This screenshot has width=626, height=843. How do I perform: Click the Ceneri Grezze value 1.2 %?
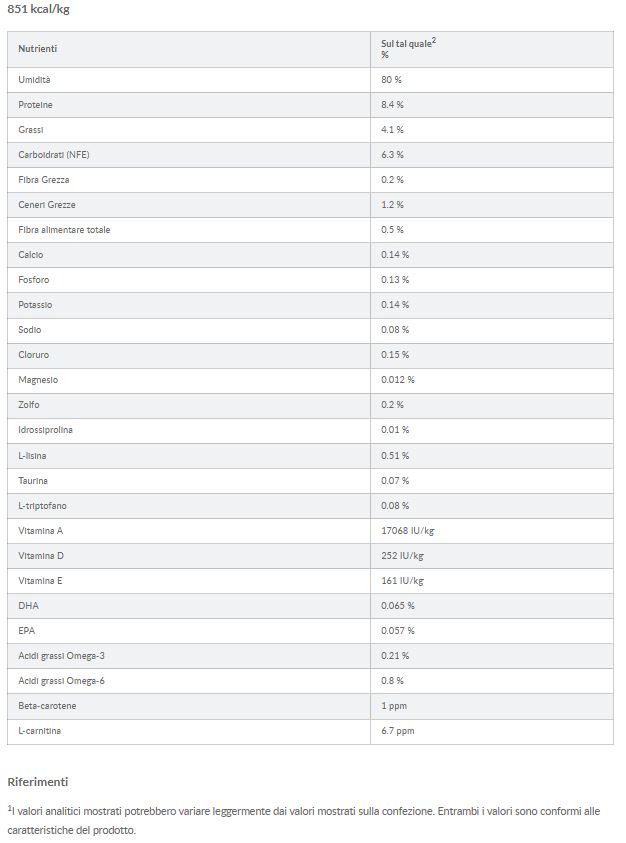coord(392,204)
